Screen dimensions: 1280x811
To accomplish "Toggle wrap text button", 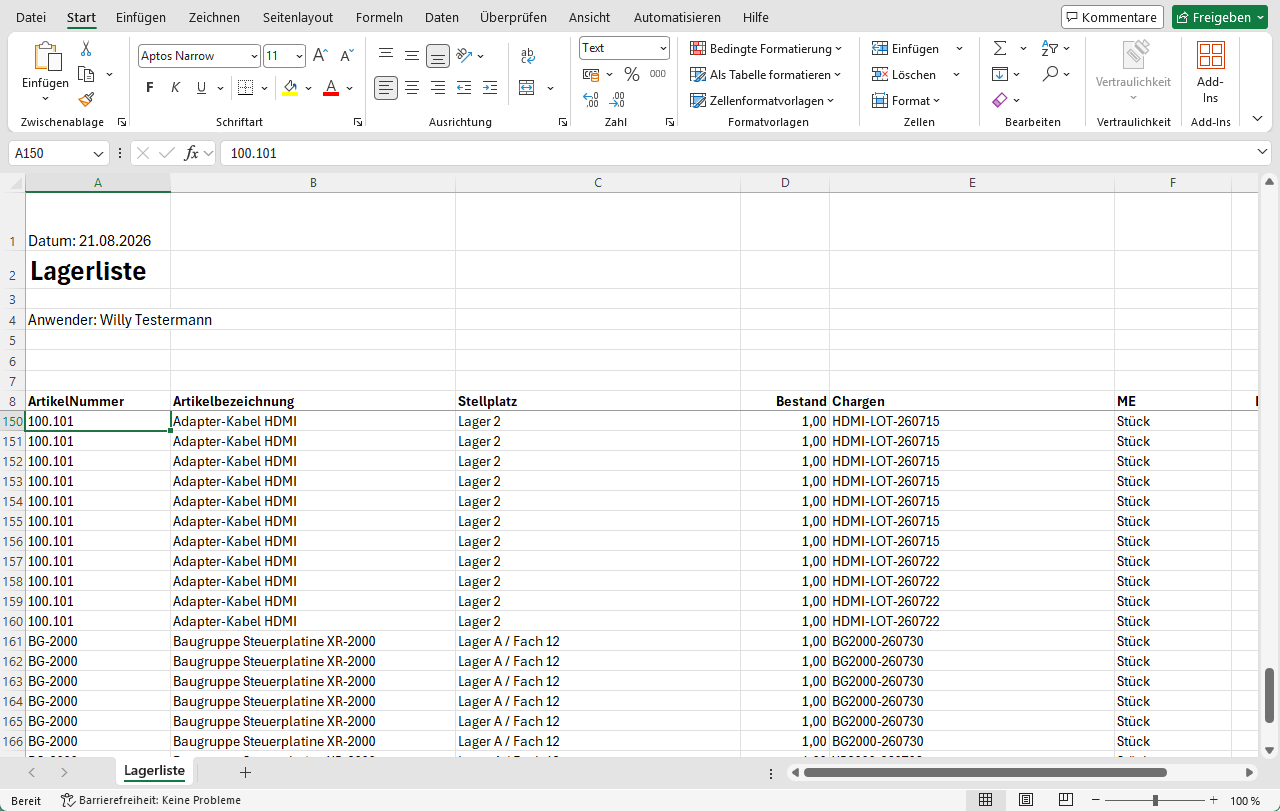I will pyautogui.click(x=528, y=56).
